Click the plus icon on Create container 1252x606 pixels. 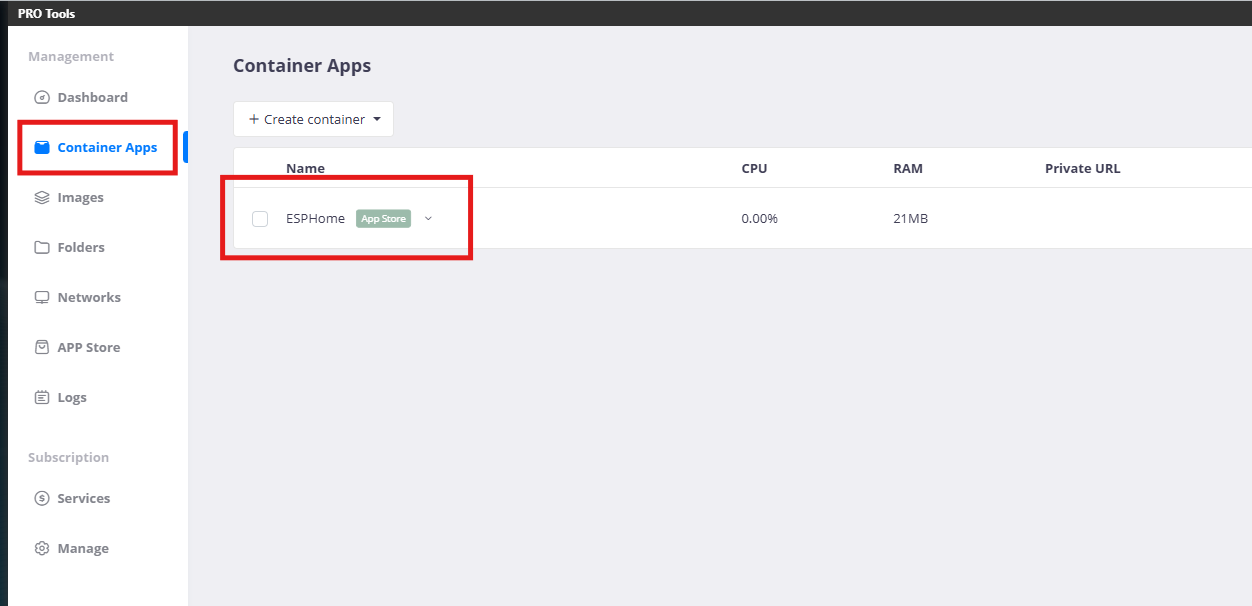point(254,119)
